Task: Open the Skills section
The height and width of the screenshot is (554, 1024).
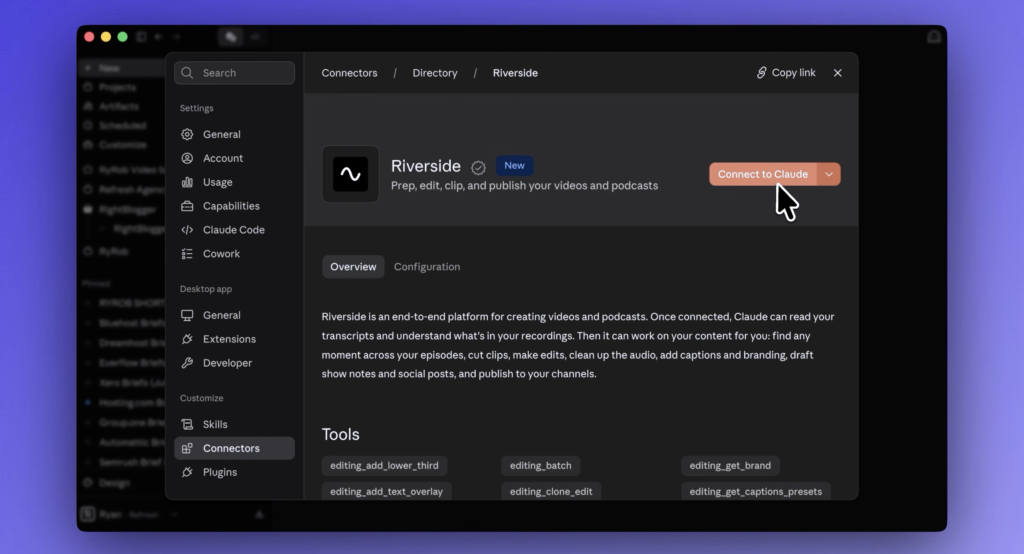Action: tap(234, 424)
